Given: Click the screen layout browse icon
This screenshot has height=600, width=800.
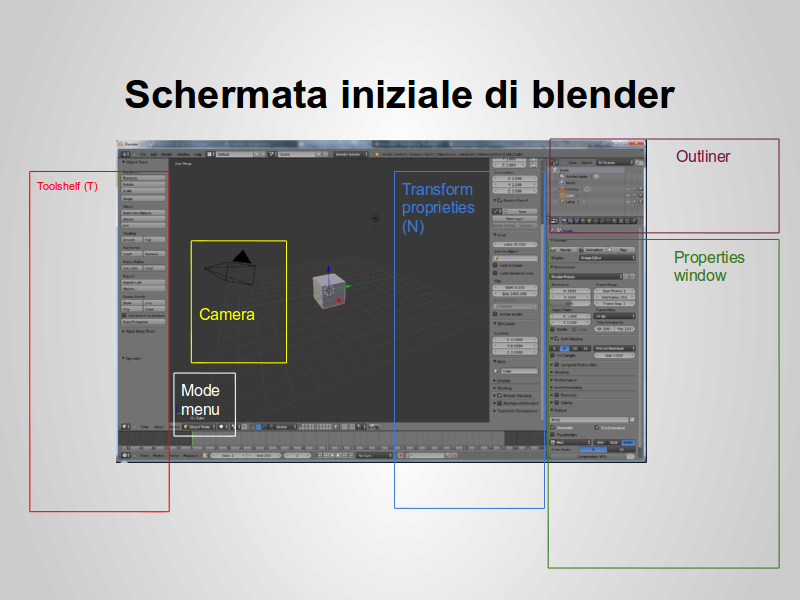Looking at the screenshot, I should 210,154.
